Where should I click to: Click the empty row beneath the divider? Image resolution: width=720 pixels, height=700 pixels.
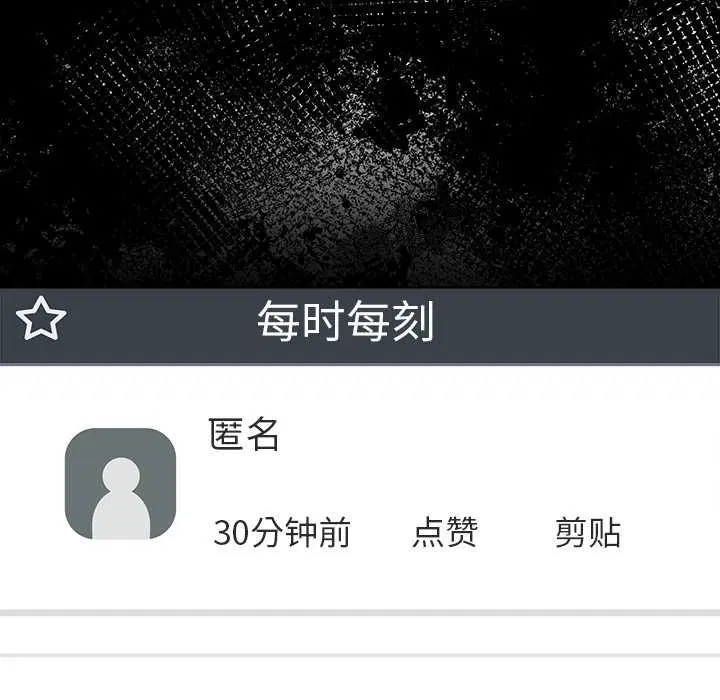click(360, 635)
